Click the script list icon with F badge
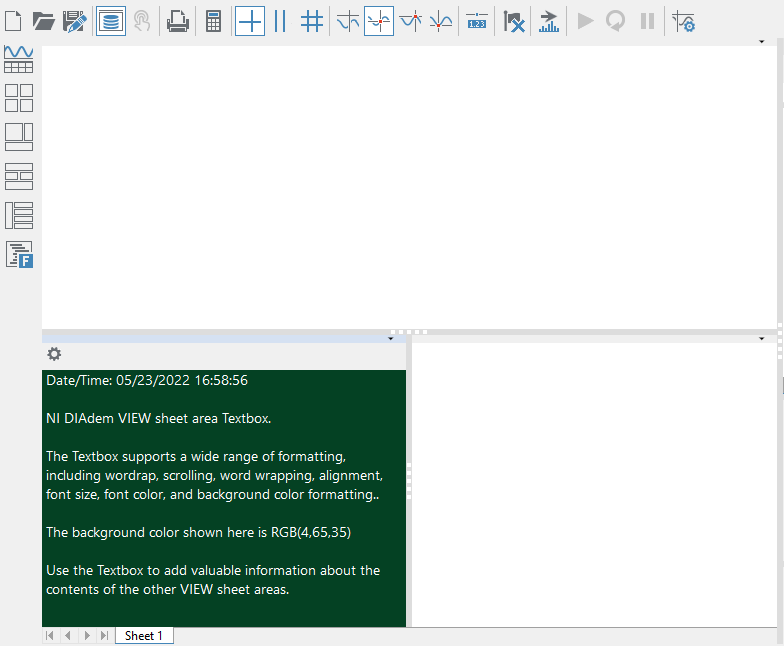784x646 pixels. click(19, 254)
